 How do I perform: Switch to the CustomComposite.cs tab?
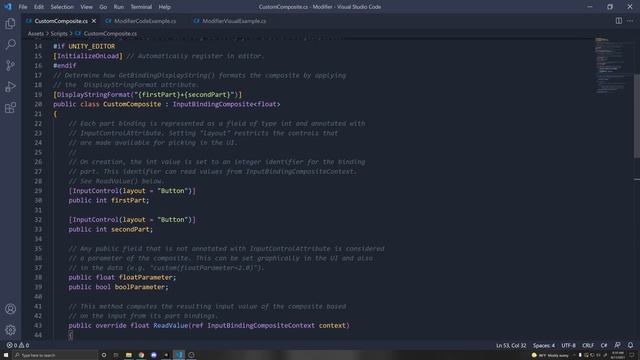click(60, 21)
